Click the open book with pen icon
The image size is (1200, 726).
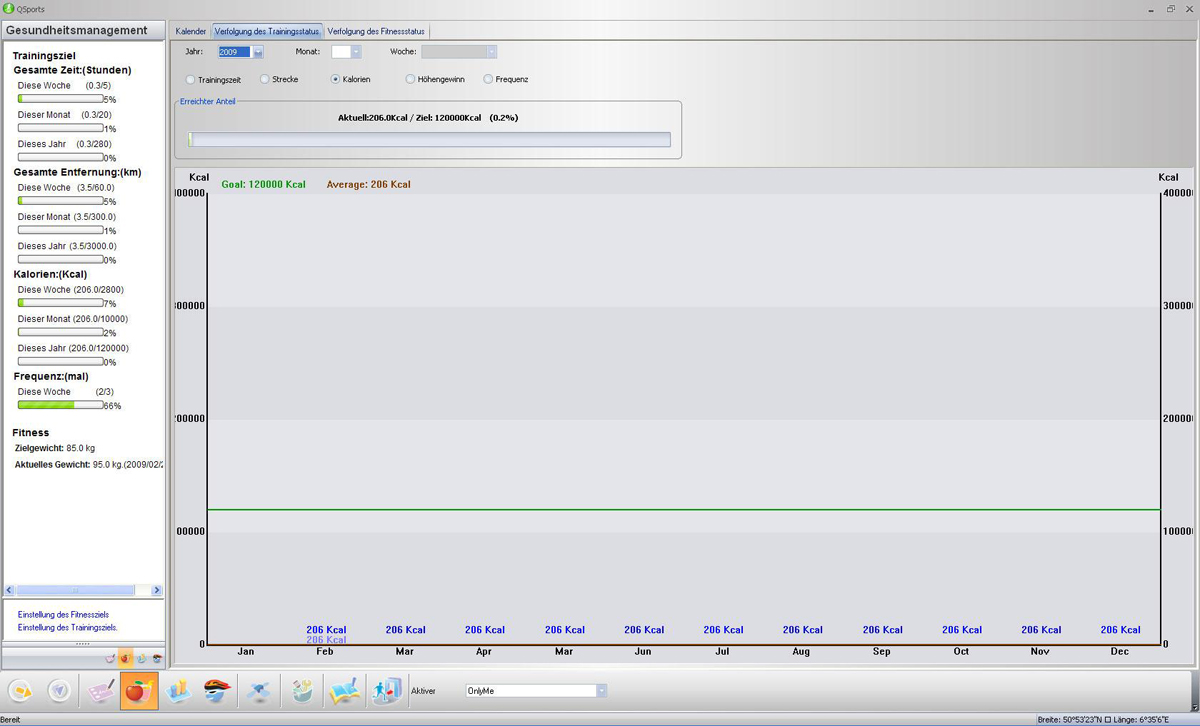(x=343, y=691)
